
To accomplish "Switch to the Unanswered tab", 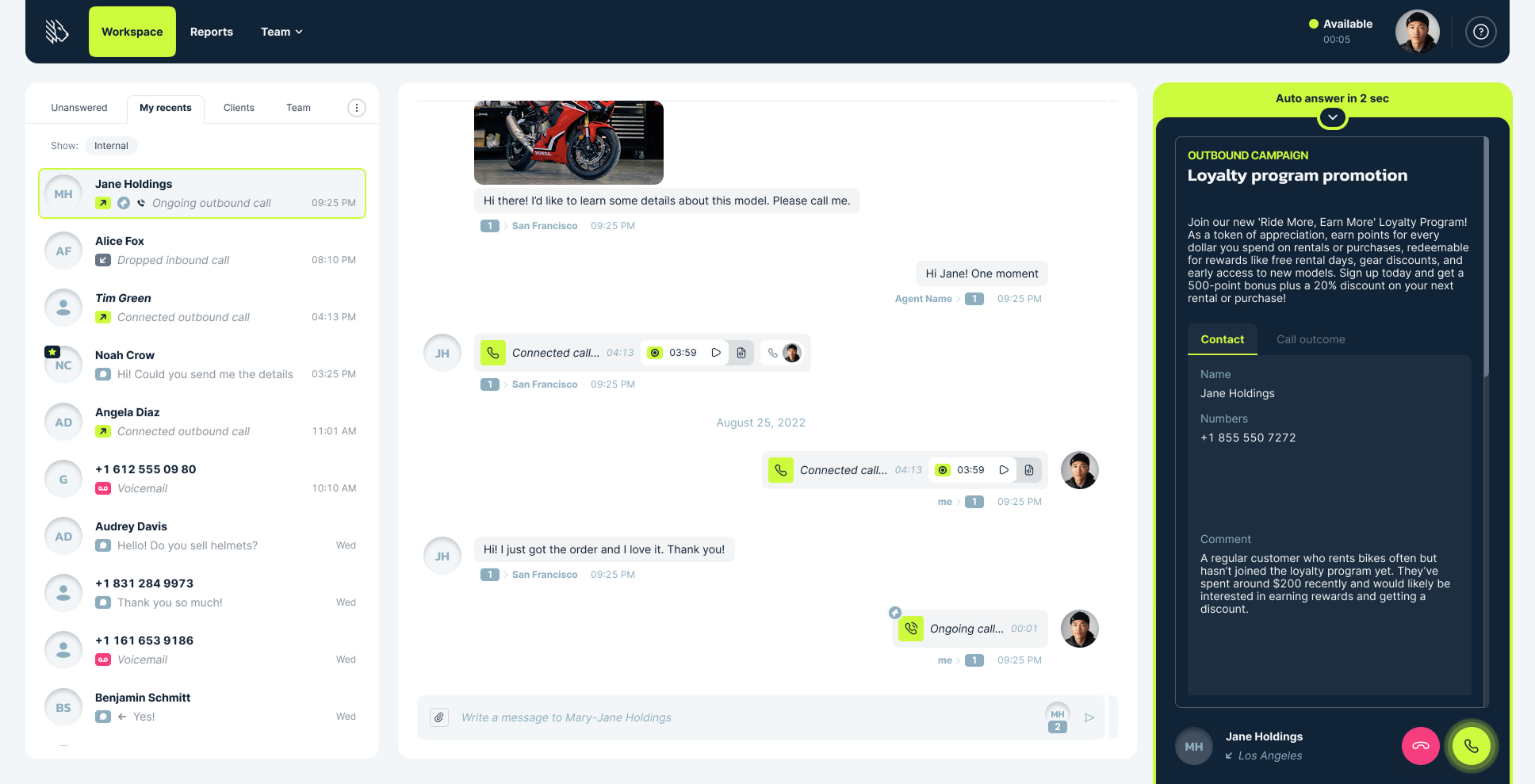I will tap(79, 108).
